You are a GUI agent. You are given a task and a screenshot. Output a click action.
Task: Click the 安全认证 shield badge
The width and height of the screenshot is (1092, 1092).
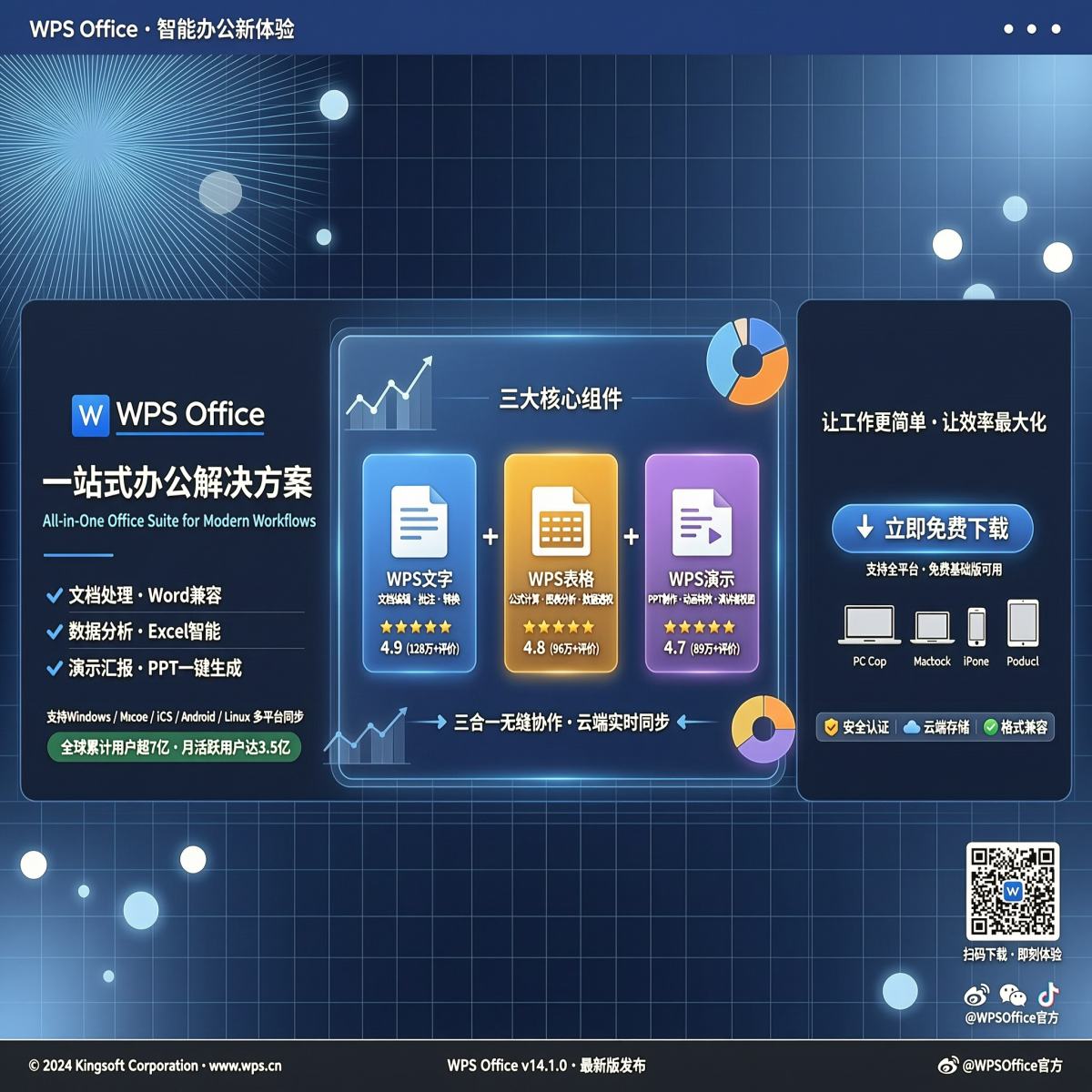856,727
